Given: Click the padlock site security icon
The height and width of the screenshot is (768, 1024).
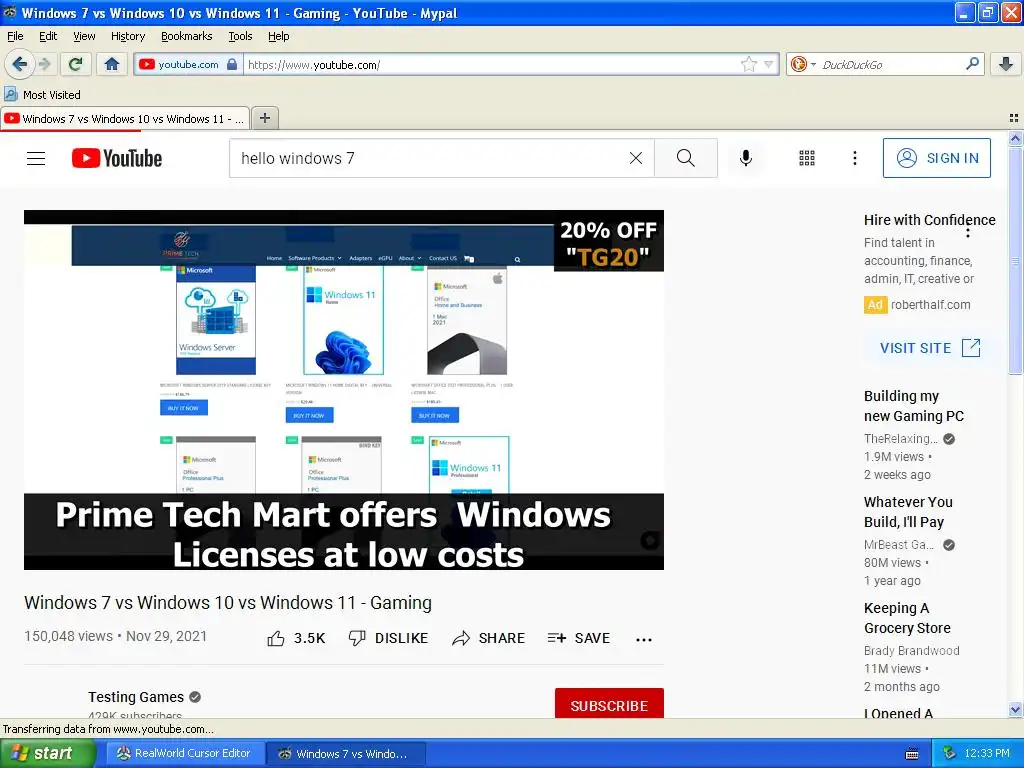Looking at the screenshot, I should click(232, 64).
